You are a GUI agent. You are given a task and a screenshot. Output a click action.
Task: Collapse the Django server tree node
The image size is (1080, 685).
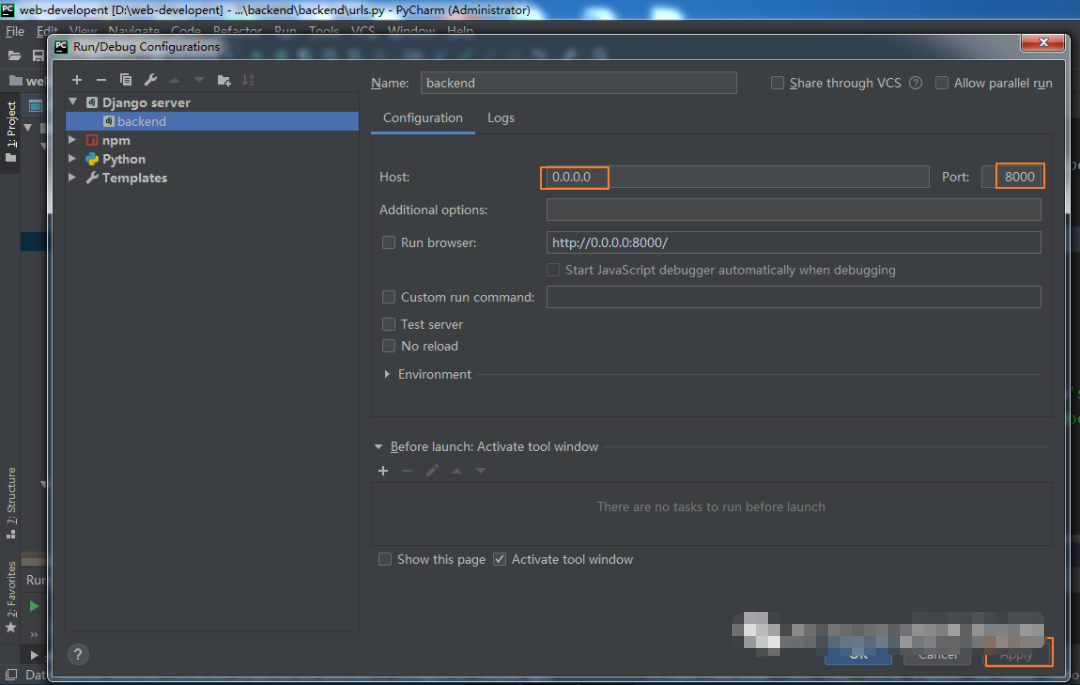click(x=73, y=102)
